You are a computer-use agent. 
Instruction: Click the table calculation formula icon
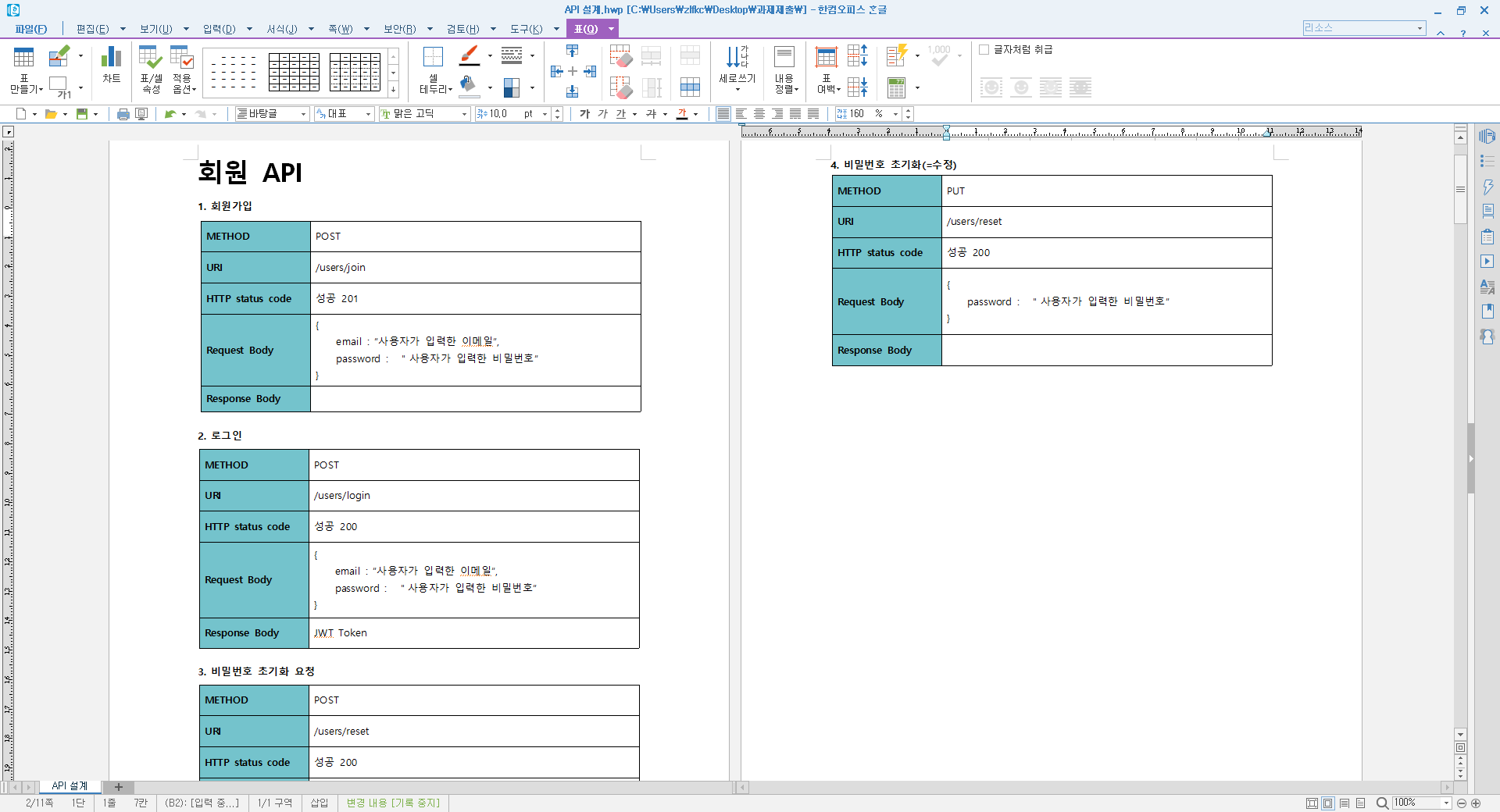pyautogui.click(x=897, y=87)
